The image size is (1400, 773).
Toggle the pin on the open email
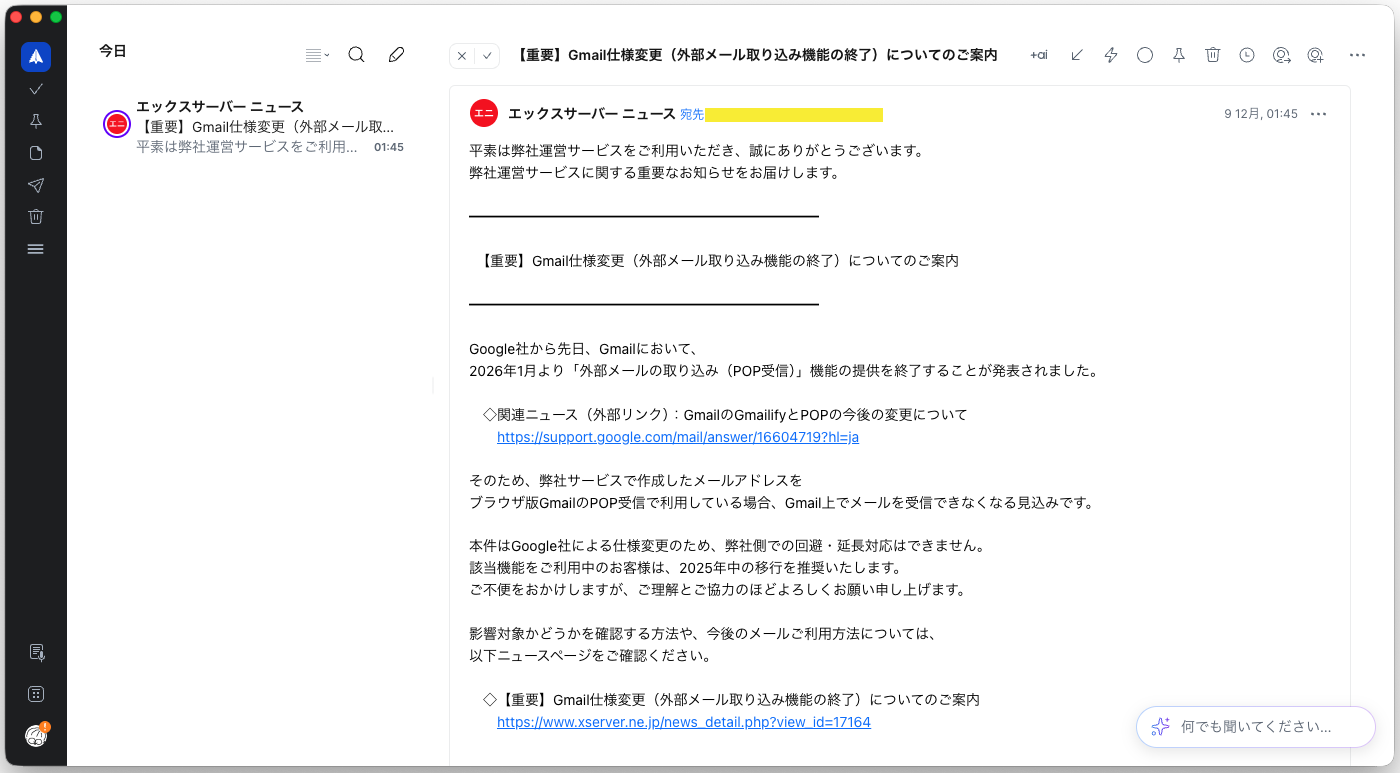1178,55
